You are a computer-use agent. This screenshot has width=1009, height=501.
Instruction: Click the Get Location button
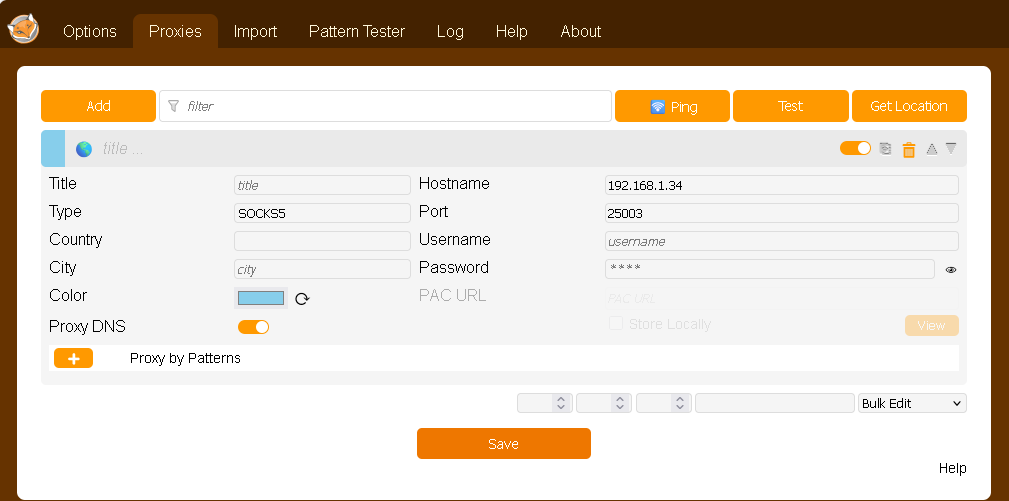[x=908, y=106]
